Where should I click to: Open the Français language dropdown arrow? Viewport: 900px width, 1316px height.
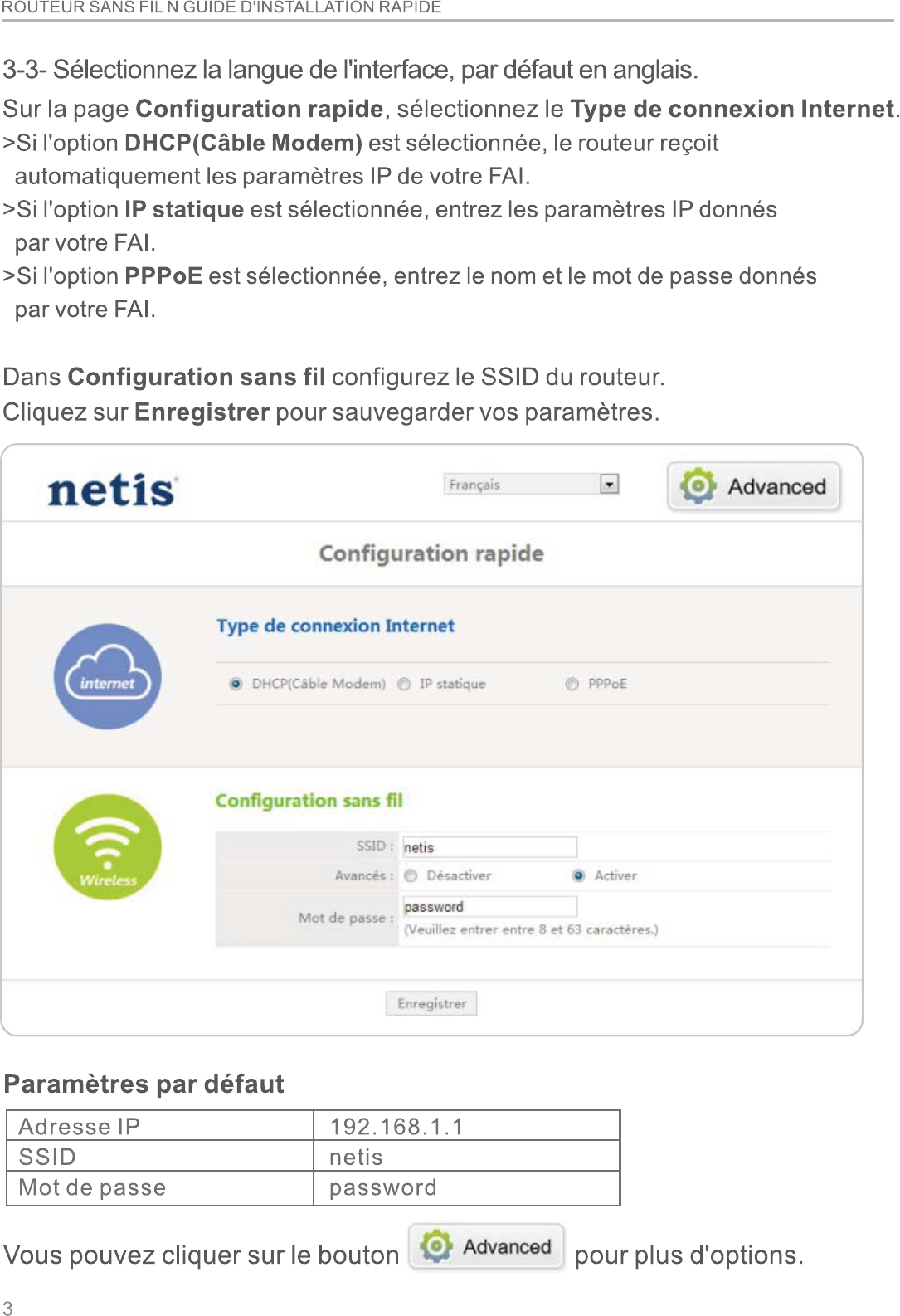coord(610,484)
